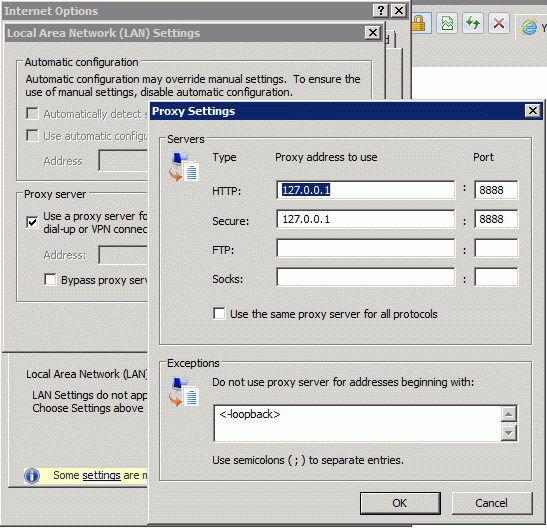Click the Socks port field
This screenshot has width=547, height=530.
coord(496,277)
